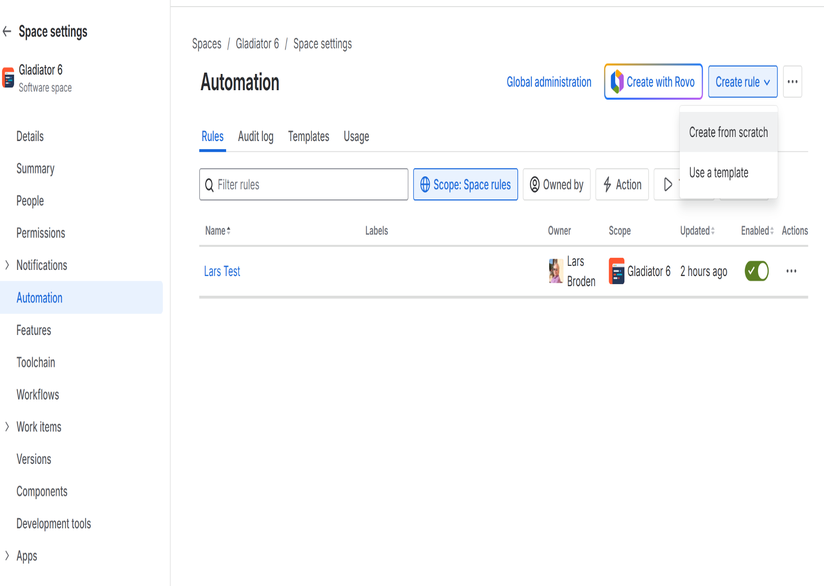This screenshot has width=824, height=586.
Task: Disable the Lars Test rule toggle
Action: point(757,271)
